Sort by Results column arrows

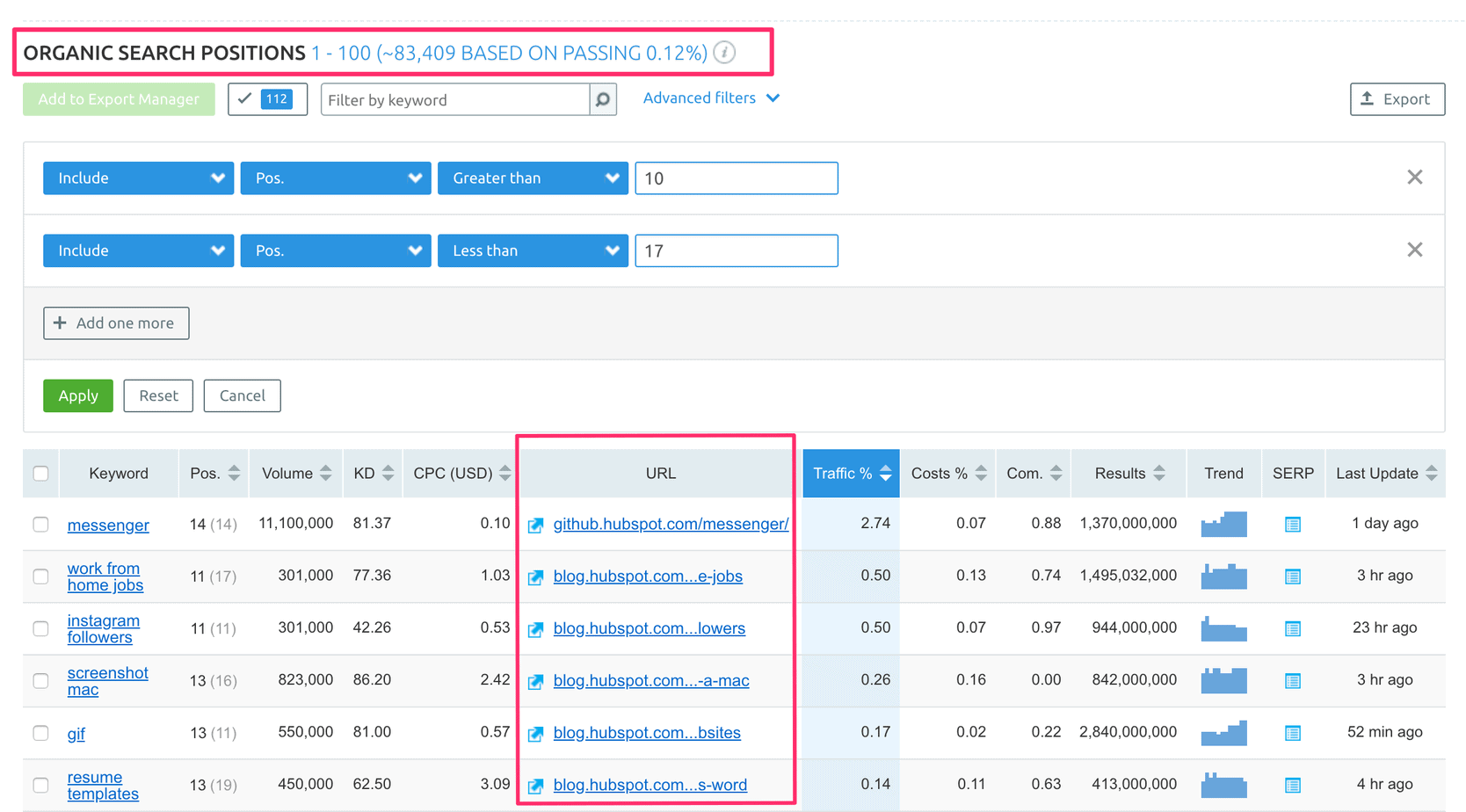click(1159, 473)
